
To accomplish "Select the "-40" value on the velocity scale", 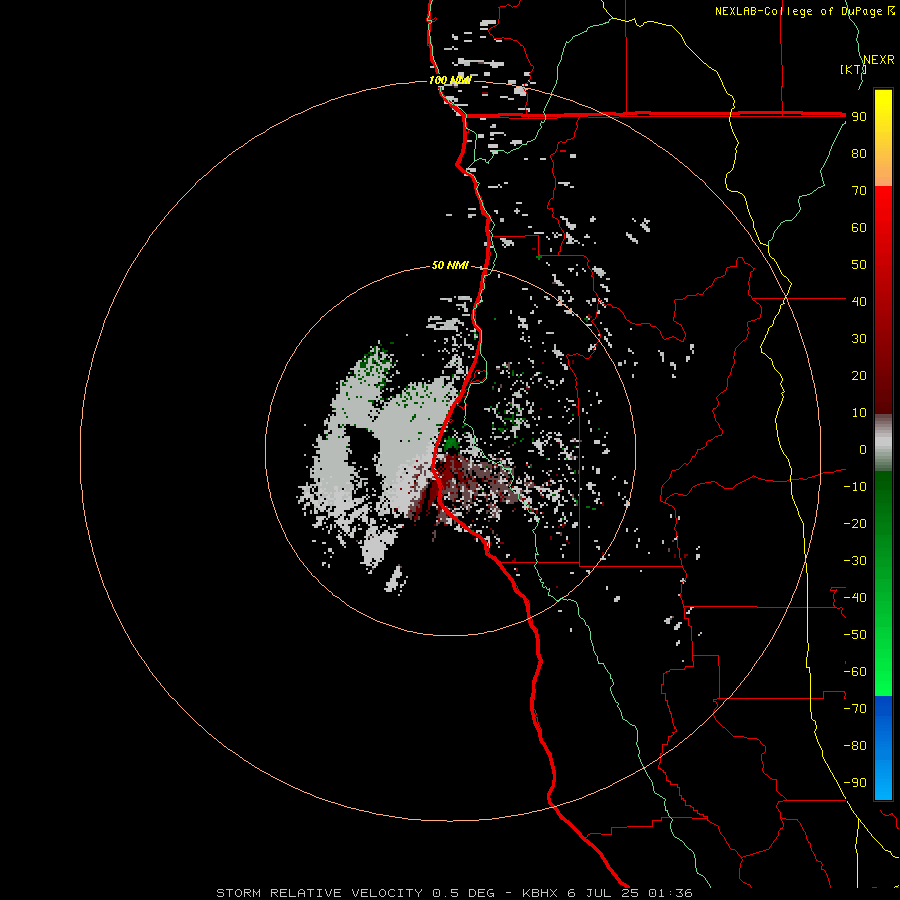I will (855, 598).
